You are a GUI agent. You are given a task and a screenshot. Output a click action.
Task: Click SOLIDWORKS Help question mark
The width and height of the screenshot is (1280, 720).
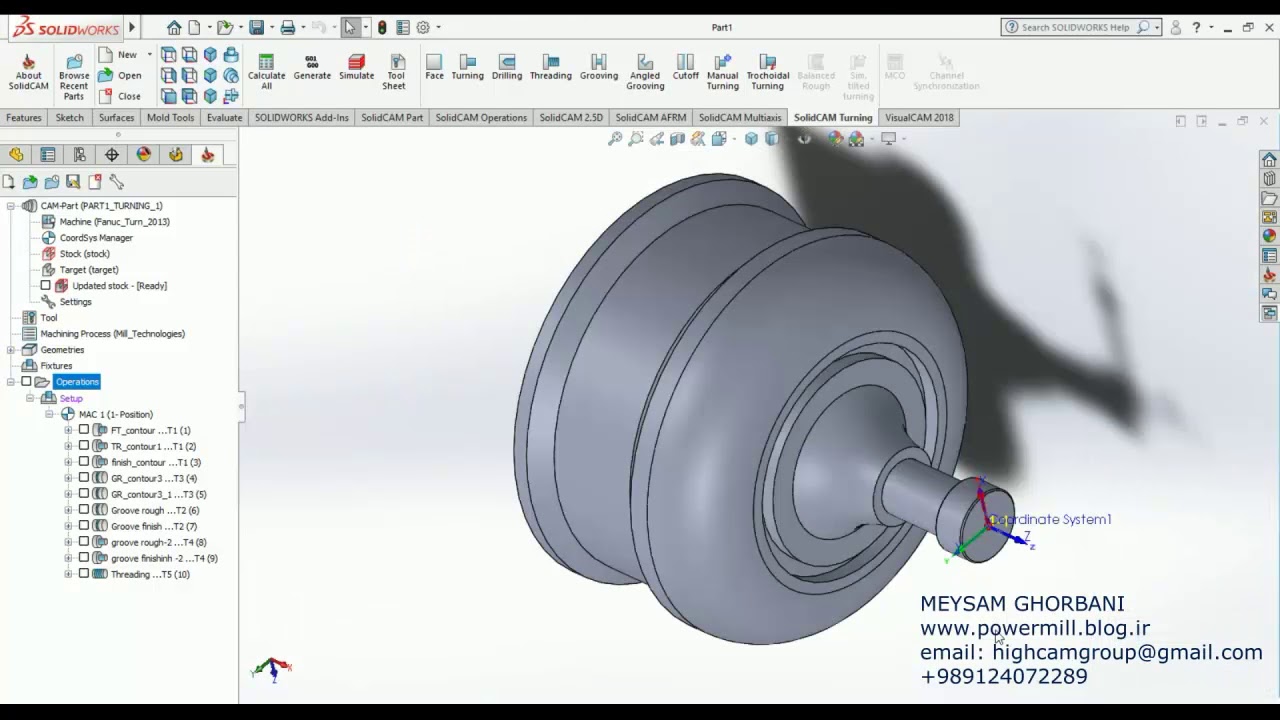[x=1196, y=28]
